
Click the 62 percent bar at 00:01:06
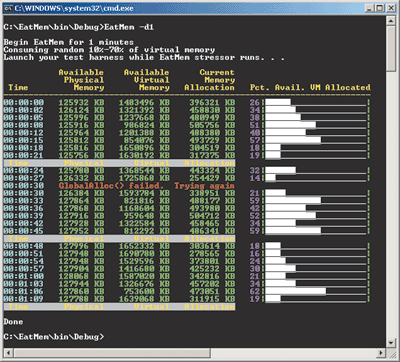[296, 291]
